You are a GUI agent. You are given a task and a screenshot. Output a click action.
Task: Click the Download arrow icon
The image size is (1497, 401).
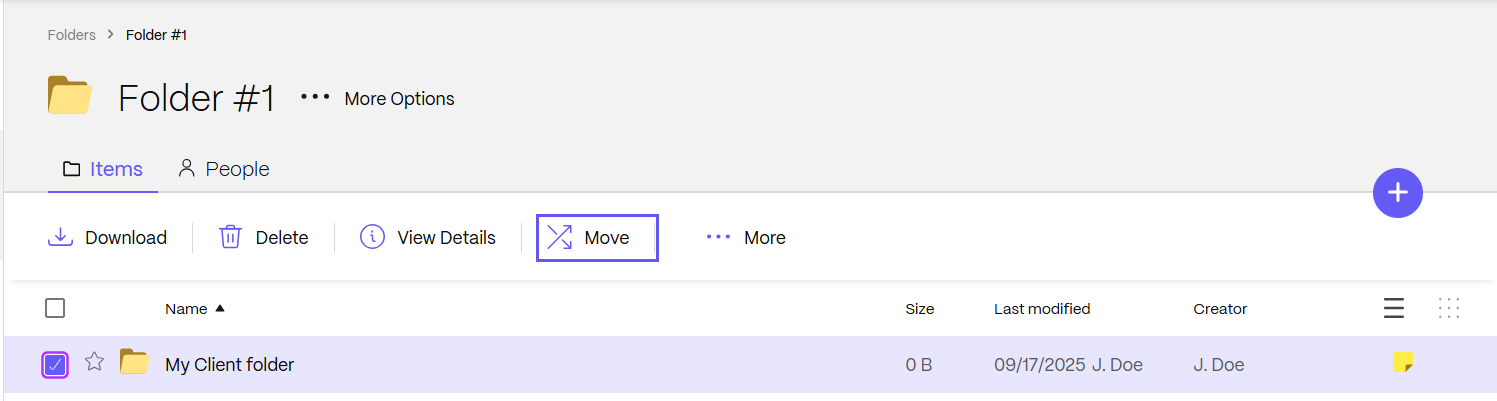click(61, 237)
